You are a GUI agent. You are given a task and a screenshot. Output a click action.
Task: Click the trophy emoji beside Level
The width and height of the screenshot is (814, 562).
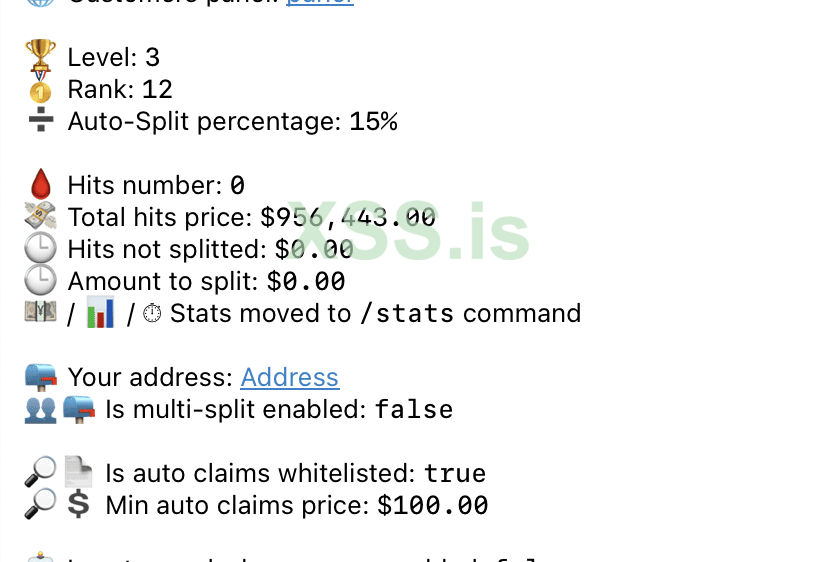(x=40, y=58)
